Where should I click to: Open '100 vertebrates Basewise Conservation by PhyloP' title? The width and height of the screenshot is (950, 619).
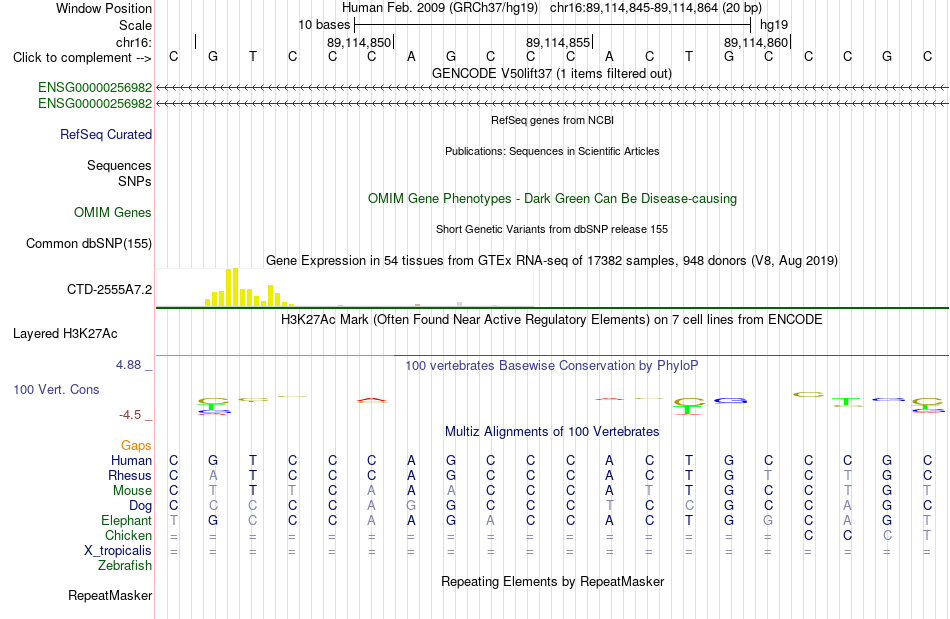pyautogui.click(x=552, y=365)
